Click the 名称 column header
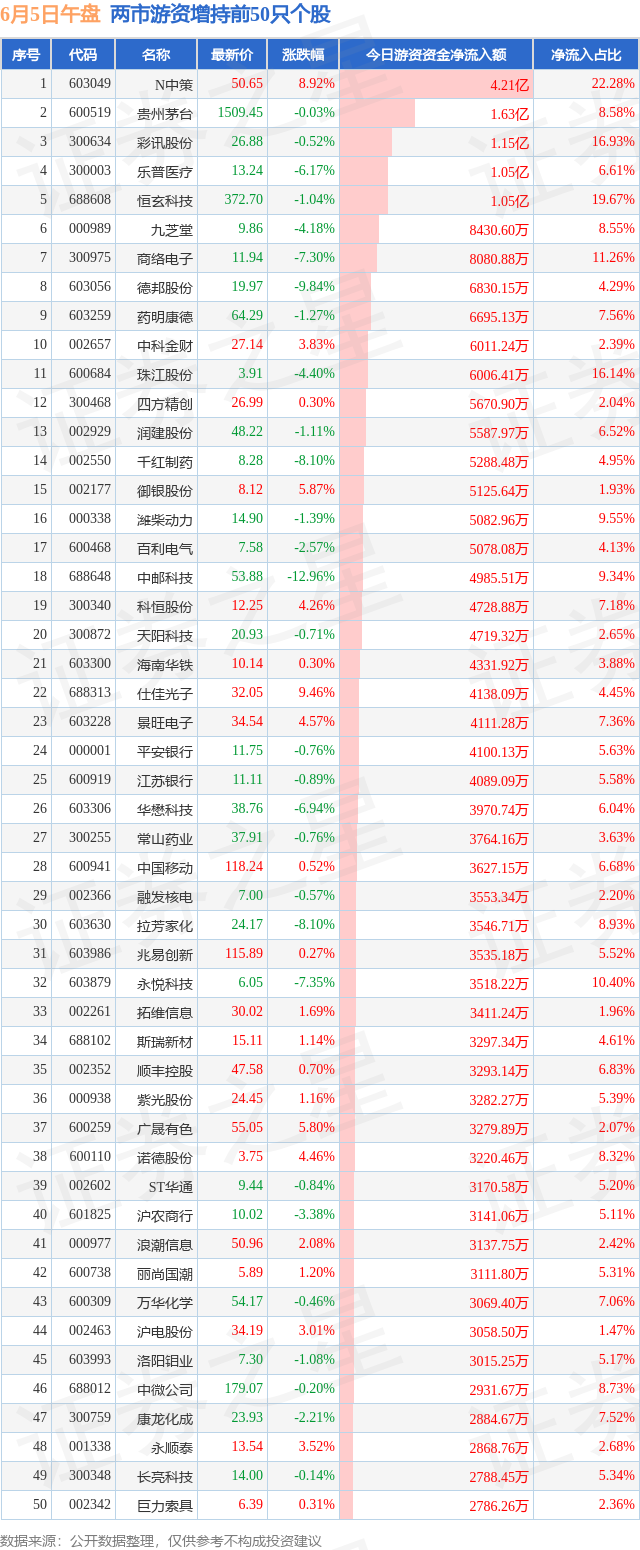 pyautogui.click(x=156, y=55)
